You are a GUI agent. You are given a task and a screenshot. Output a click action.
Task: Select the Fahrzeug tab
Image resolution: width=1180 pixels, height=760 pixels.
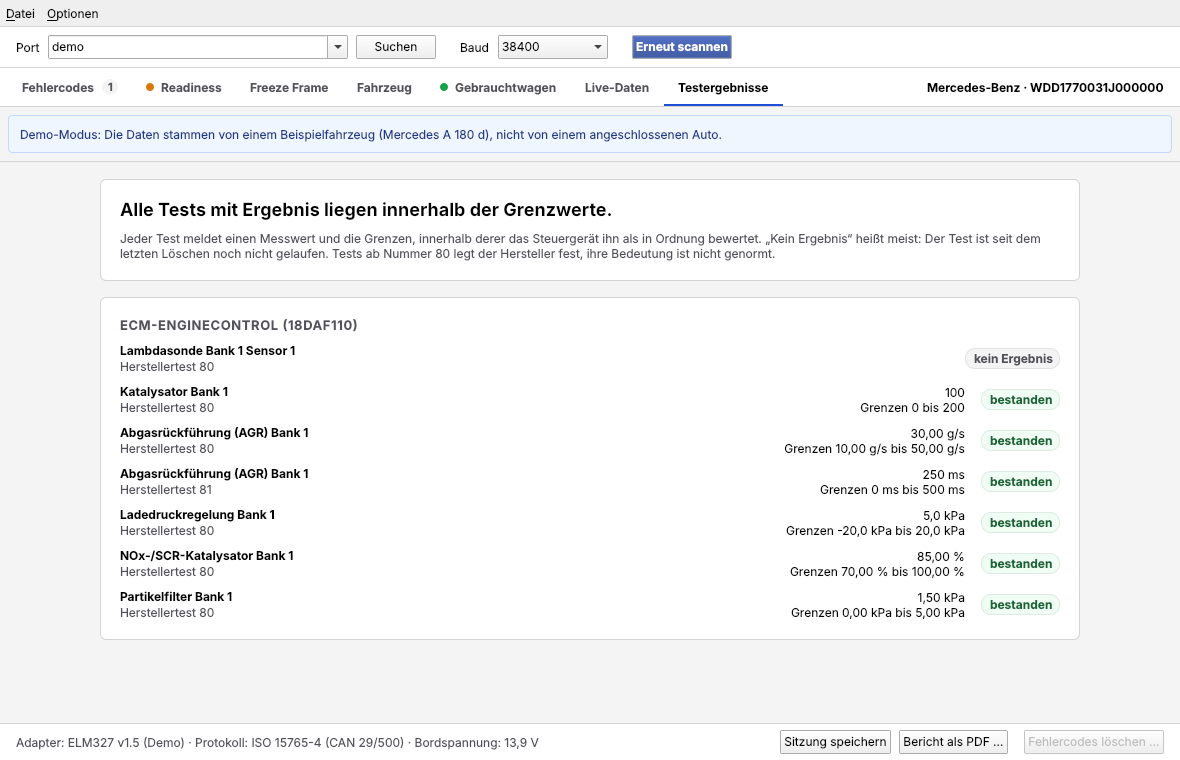coord(384,87)
